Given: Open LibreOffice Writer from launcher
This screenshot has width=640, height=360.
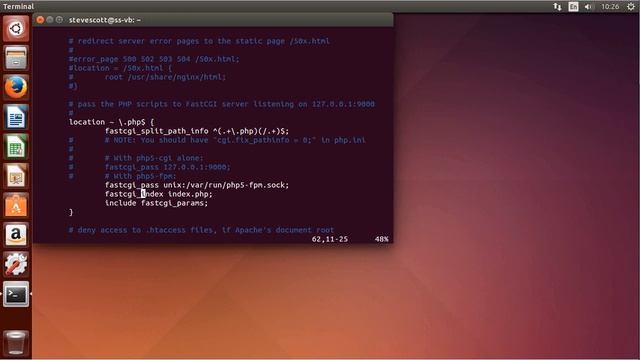Looking at the screenshot, I should click(x=16, y=117).
